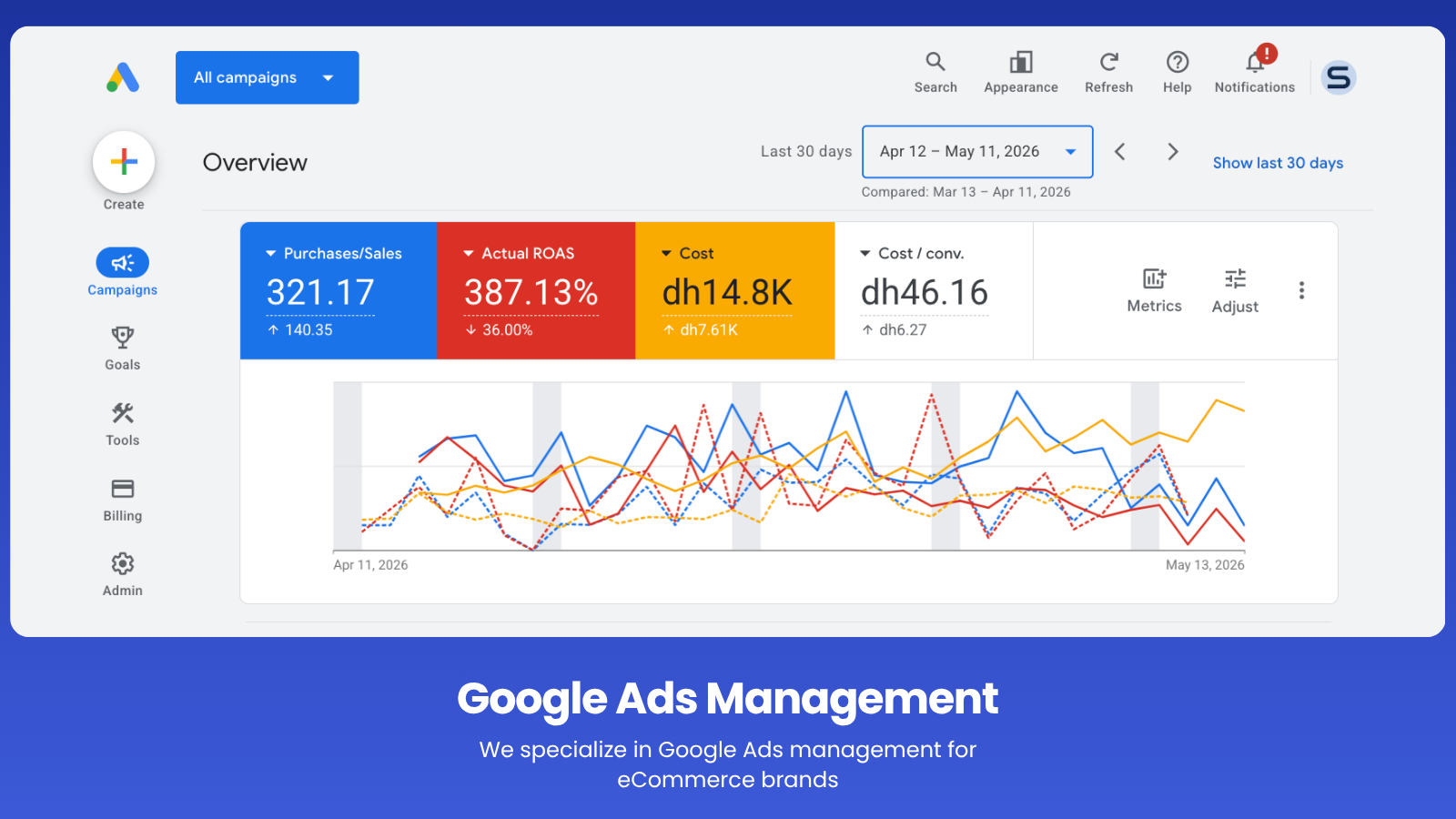Click the 321.17 Purchases/Sales value
Image resolution: width=1456 pixels, height=819 pixels.
tap(320, 292)
